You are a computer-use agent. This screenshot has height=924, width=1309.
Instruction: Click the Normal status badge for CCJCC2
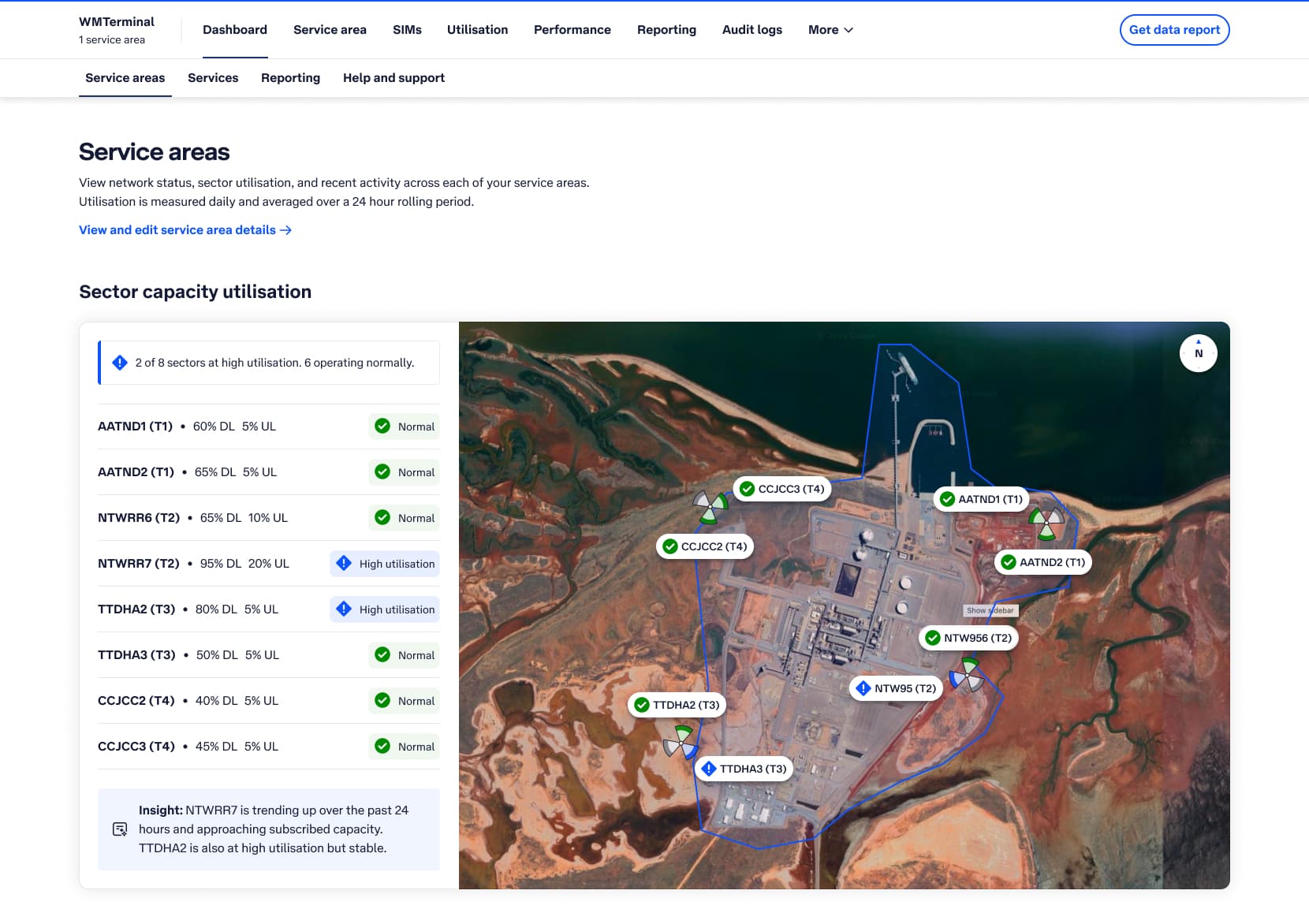(404, 701)
